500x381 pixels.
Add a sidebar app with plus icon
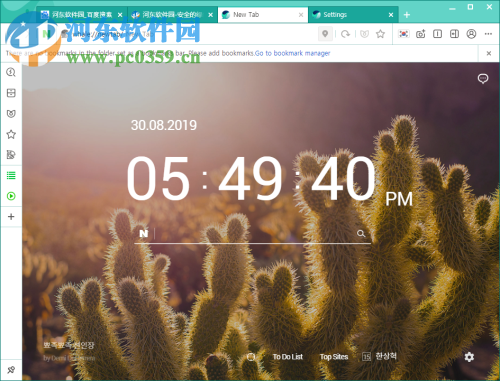click(x=11, y=217)
